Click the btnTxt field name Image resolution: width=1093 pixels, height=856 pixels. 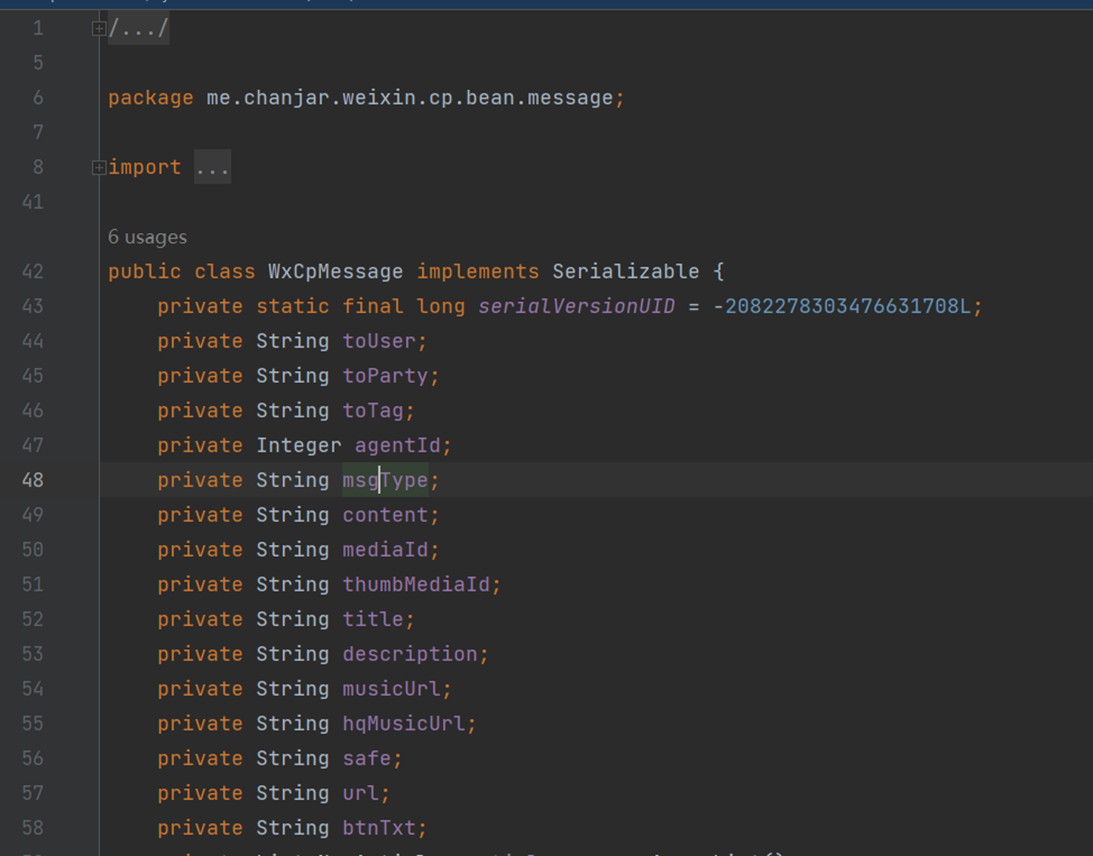pos(379,828)
